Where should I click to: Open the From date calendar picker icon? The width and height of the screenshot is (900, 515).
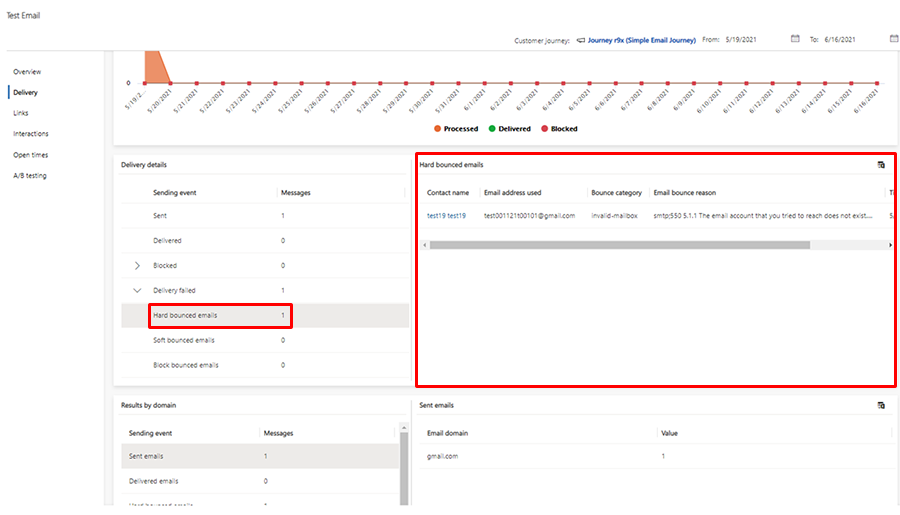tap(795, 38)
